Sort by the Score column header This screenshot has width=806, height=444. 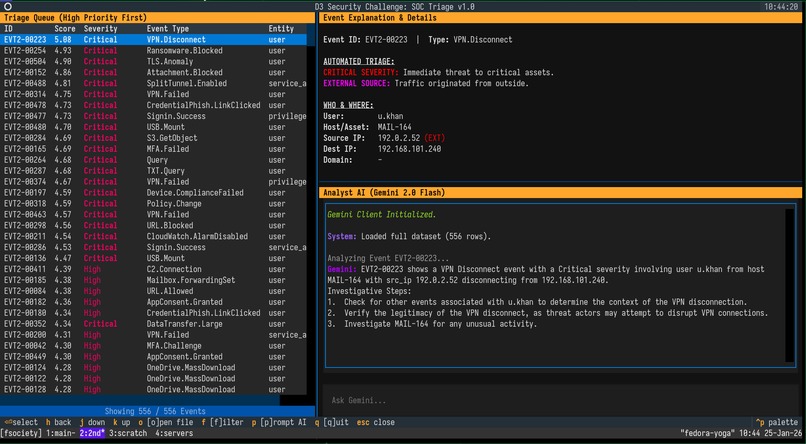click(65, 29)
